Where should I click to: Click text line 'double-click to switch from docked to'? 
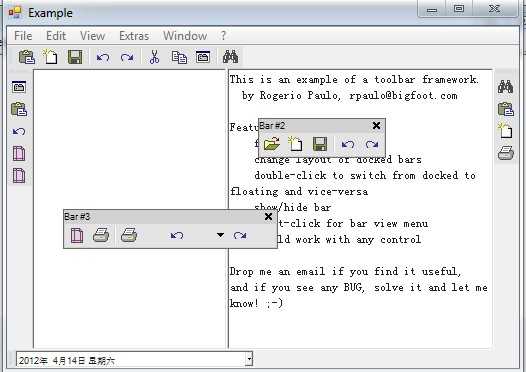coord(365,175)
